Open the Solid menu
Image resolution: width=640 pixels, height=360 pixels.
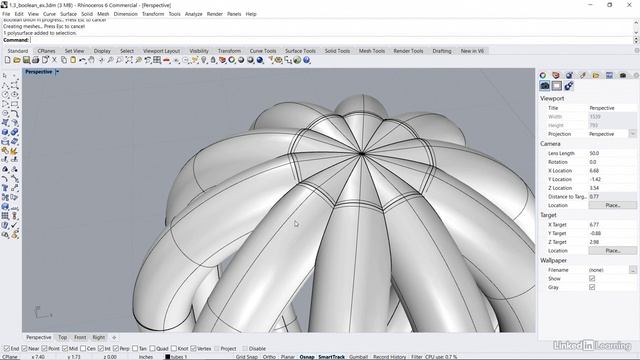87,14
